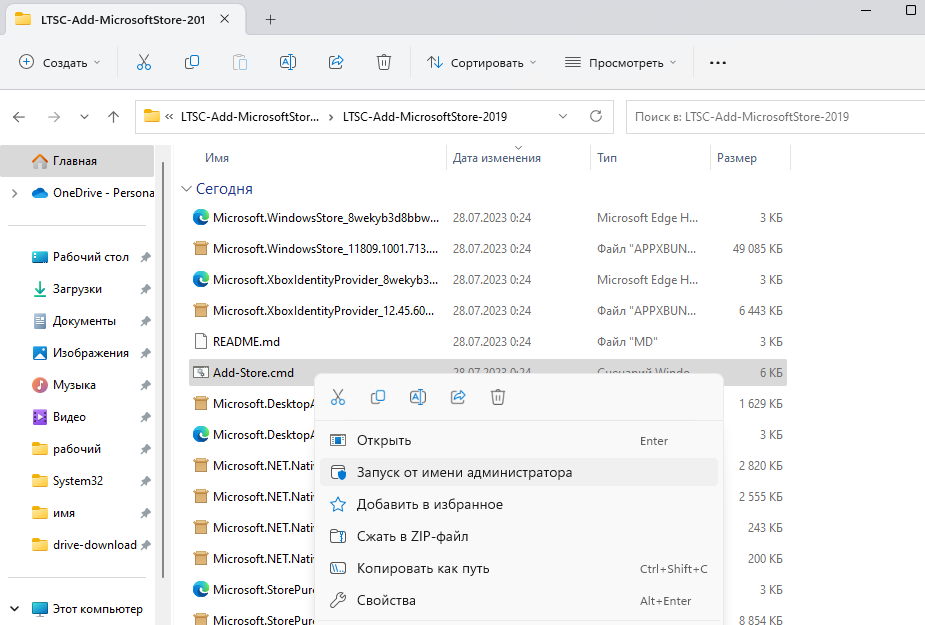Close the LTSC-Add-MicrosoftStore tab
925x625 pixels.
(x=225, y=19)
